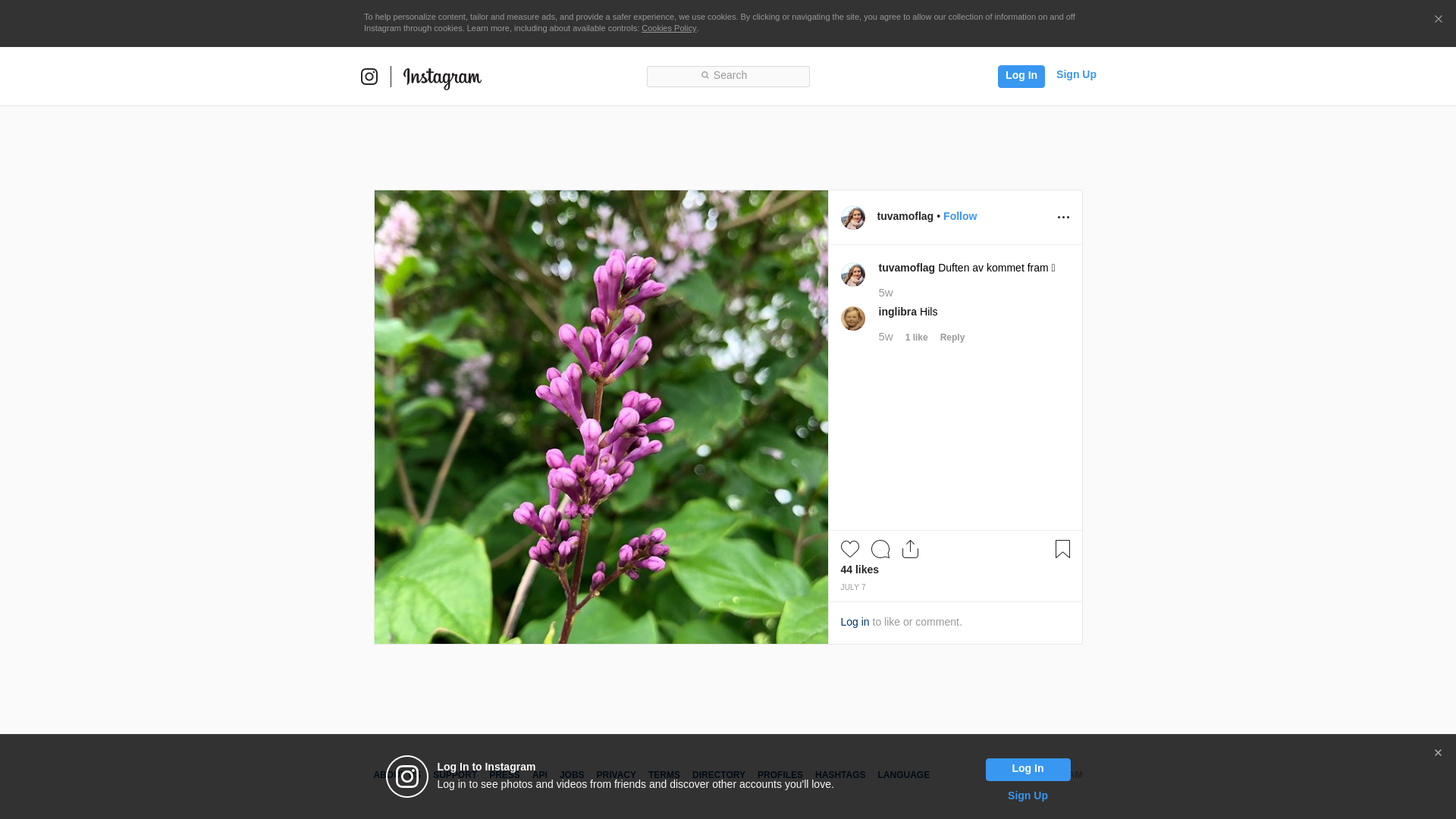Open the LANGUAGE footer selector

tap(903, 775)
